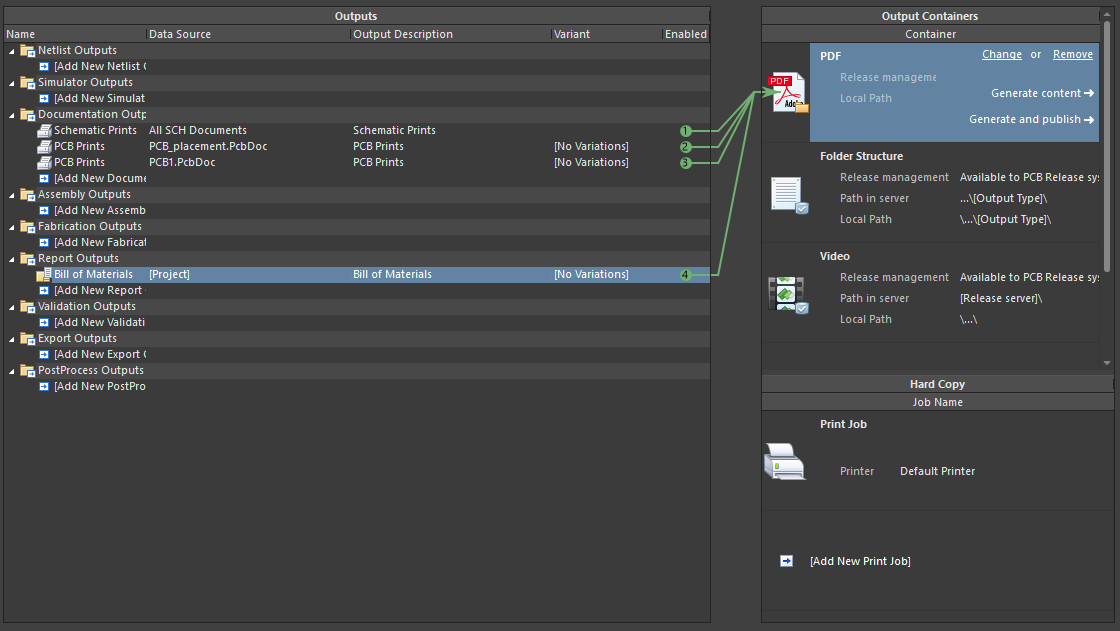Collapse the Documentation Outputs tree node

12,115
